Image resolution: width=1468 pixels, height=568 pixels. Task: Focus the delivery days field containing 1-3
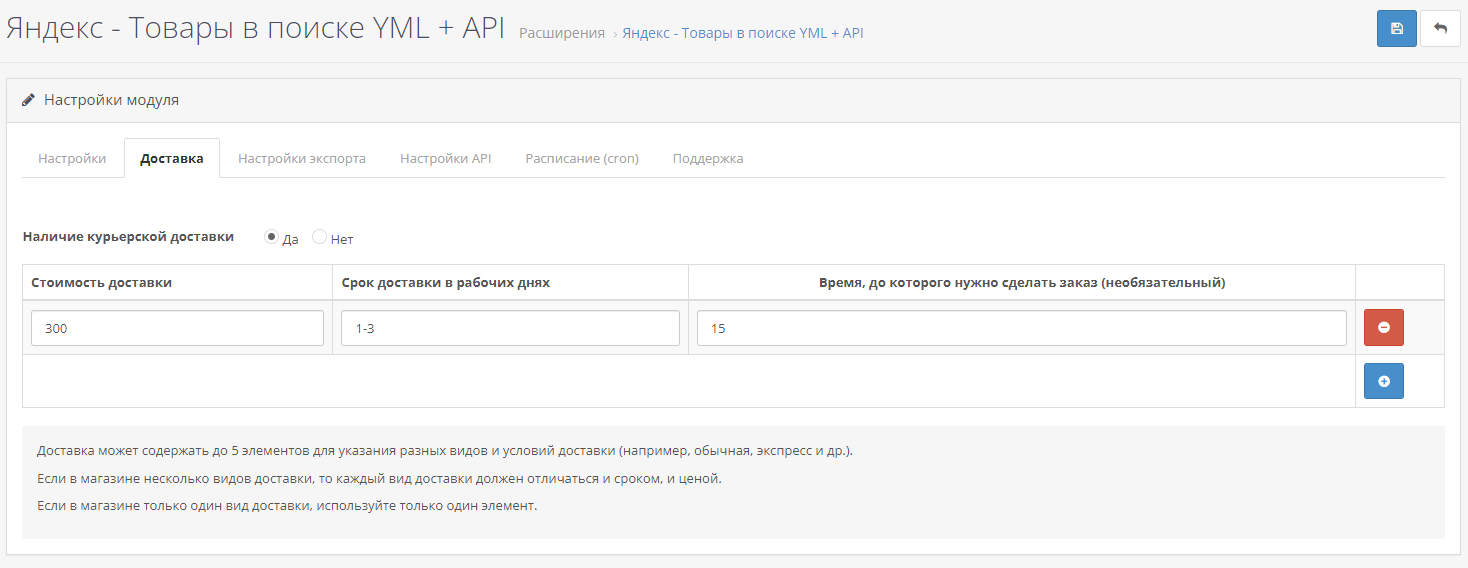tap(510, 328)
